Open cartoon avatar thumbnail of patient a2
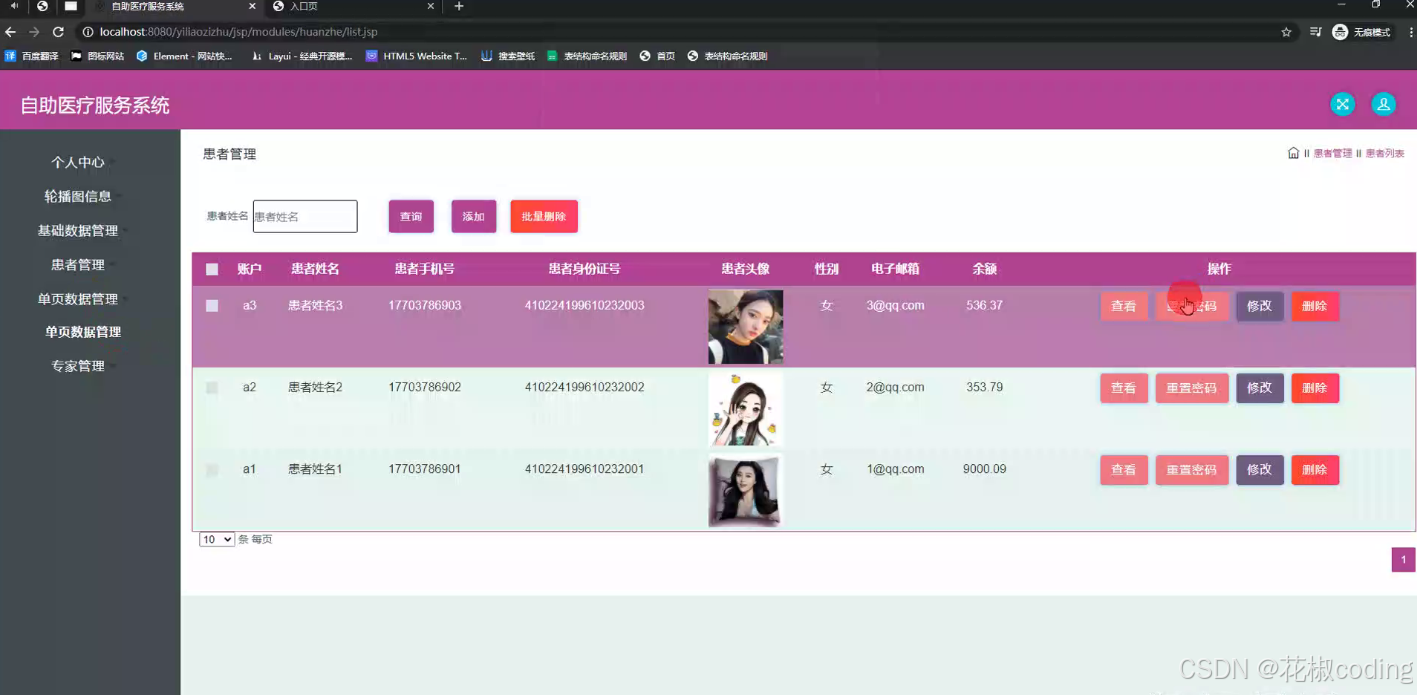 click(746, 408)
